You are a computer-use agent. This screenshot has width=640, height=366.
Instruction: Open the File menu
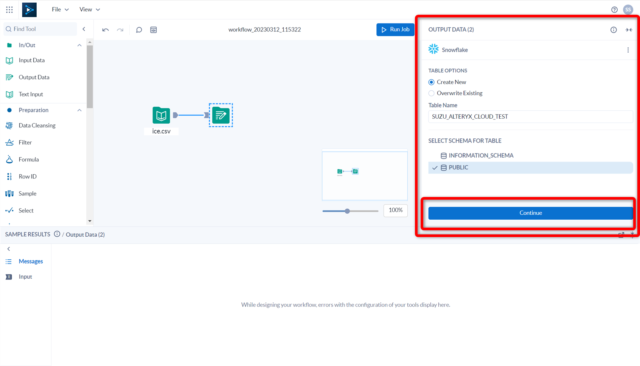(x=60, y=9)
